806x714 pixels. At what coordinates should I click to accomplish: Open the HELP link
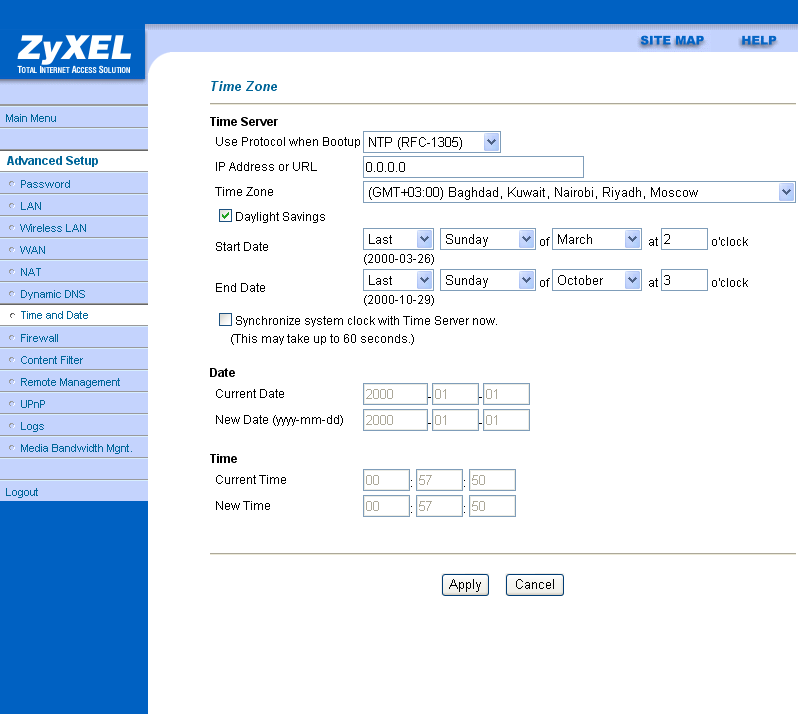click(758, 41)
